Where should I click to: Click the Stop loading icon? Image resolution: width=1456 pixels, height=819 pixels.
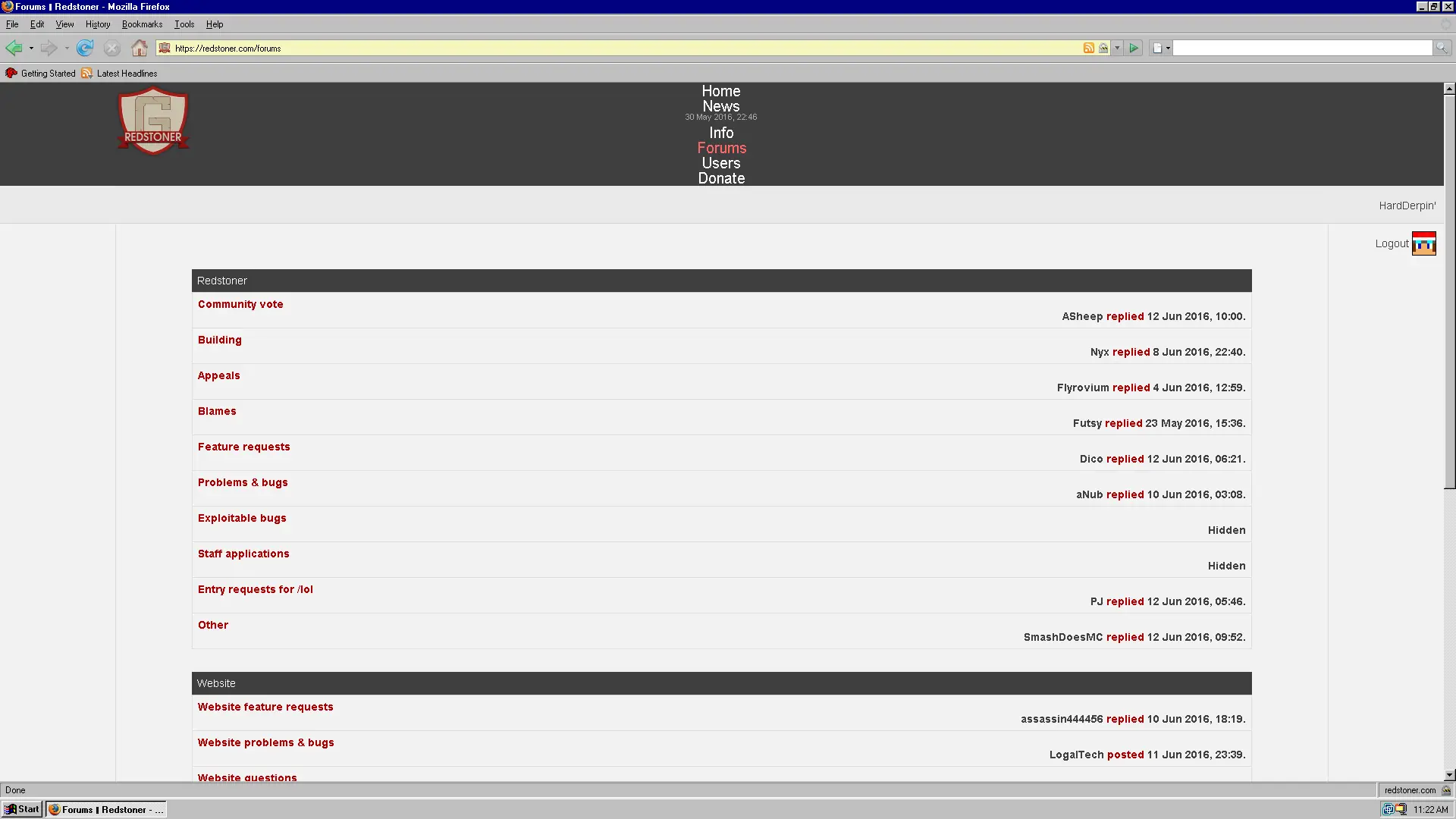click(x=112, y=48)
